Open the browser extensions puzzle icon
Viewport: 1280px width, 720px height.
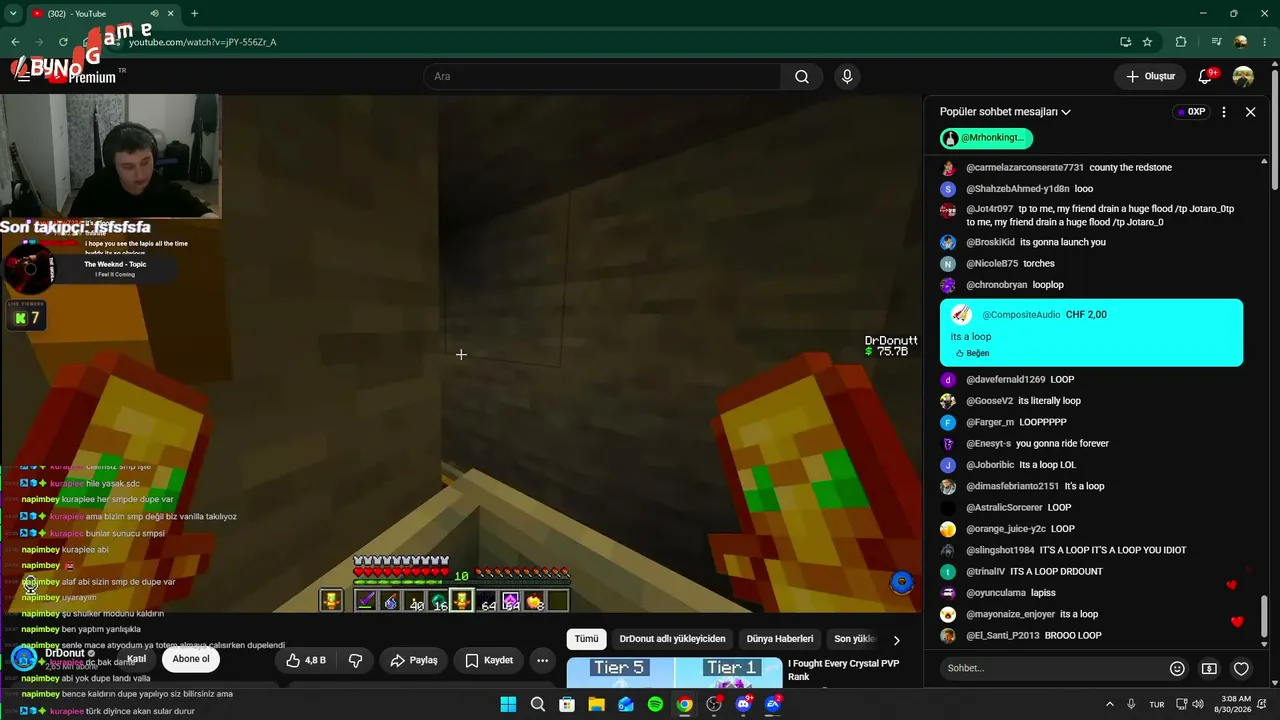coord(1181,42)
